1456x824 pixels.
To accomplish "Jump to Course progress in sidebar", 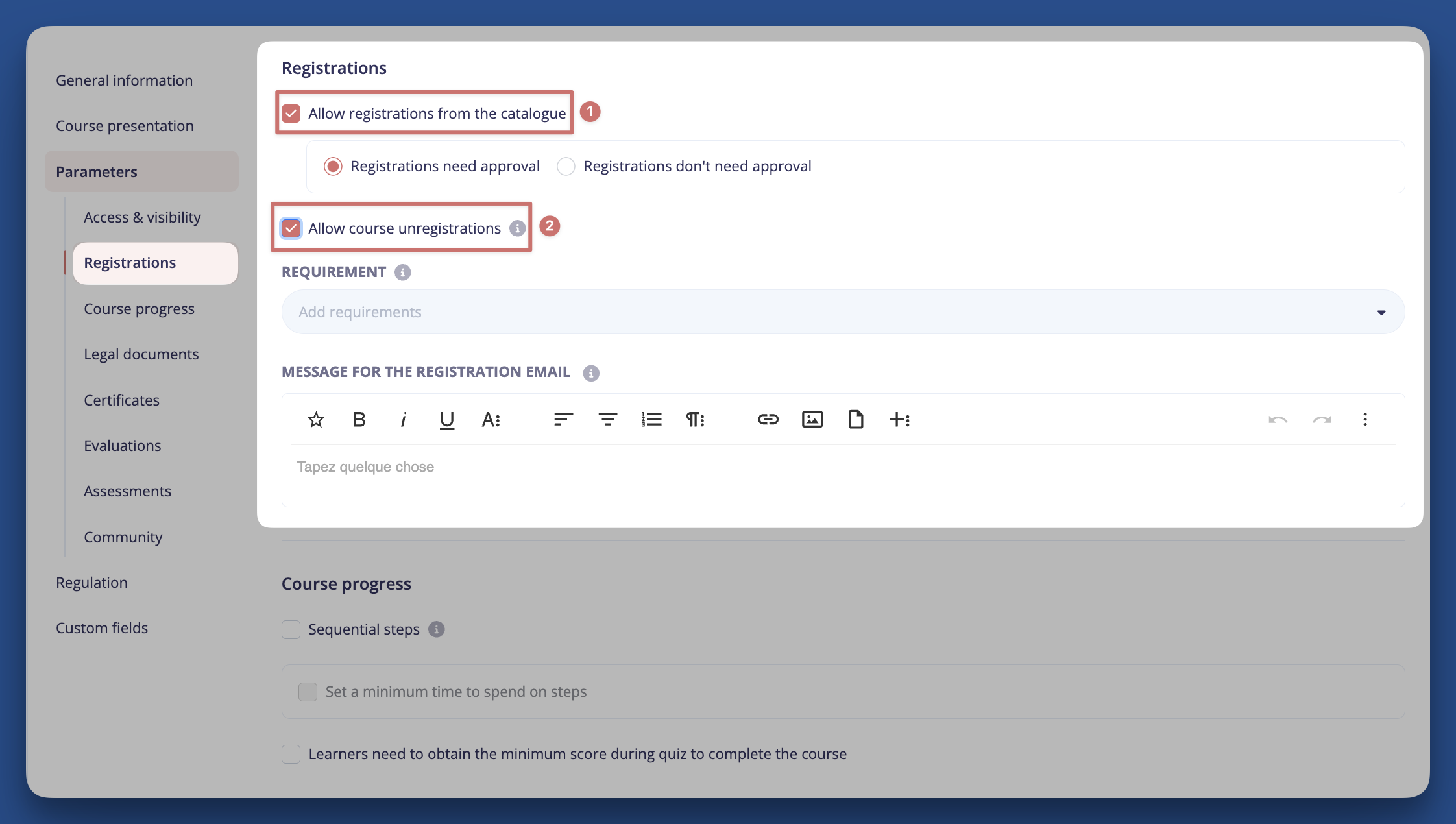I will (x=139, y=309).
